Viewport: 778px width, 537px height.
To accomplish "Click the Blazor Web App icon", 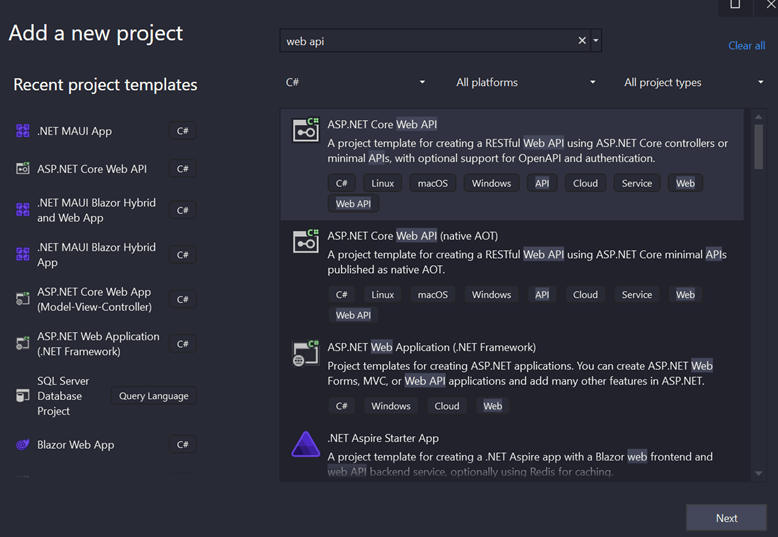I will coord(23,445).
